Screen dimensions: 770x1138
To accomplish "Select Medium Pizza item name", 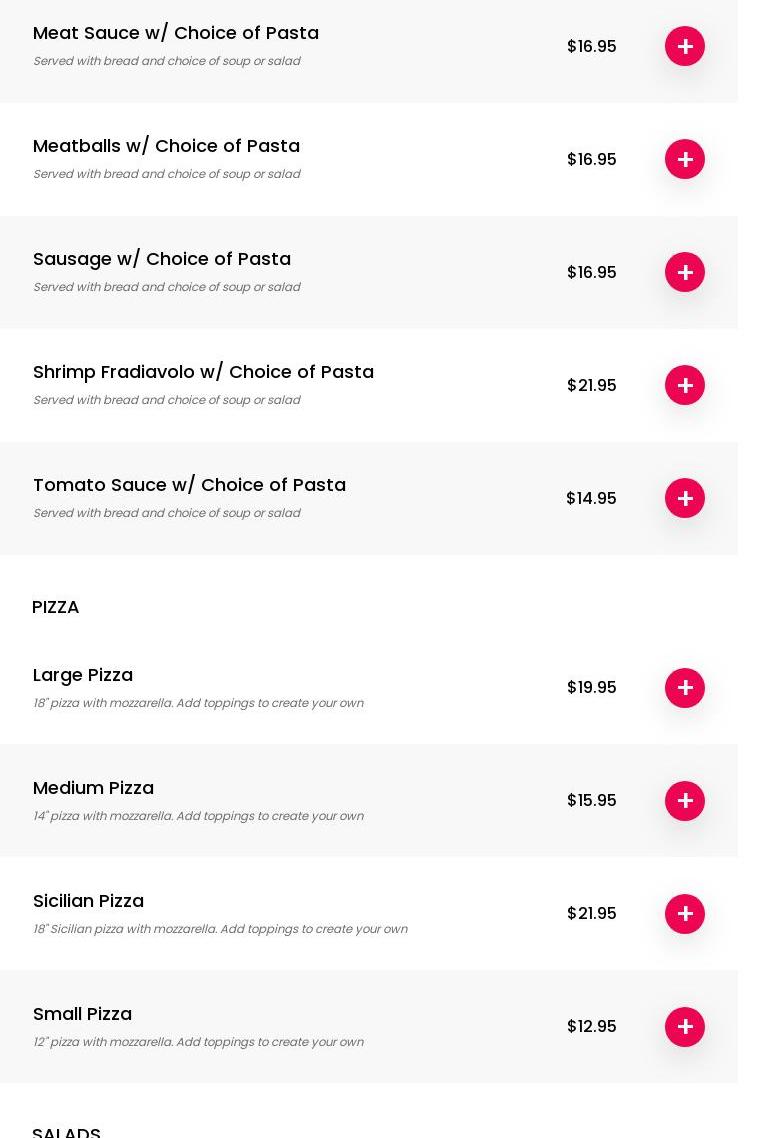I will 93,788.
